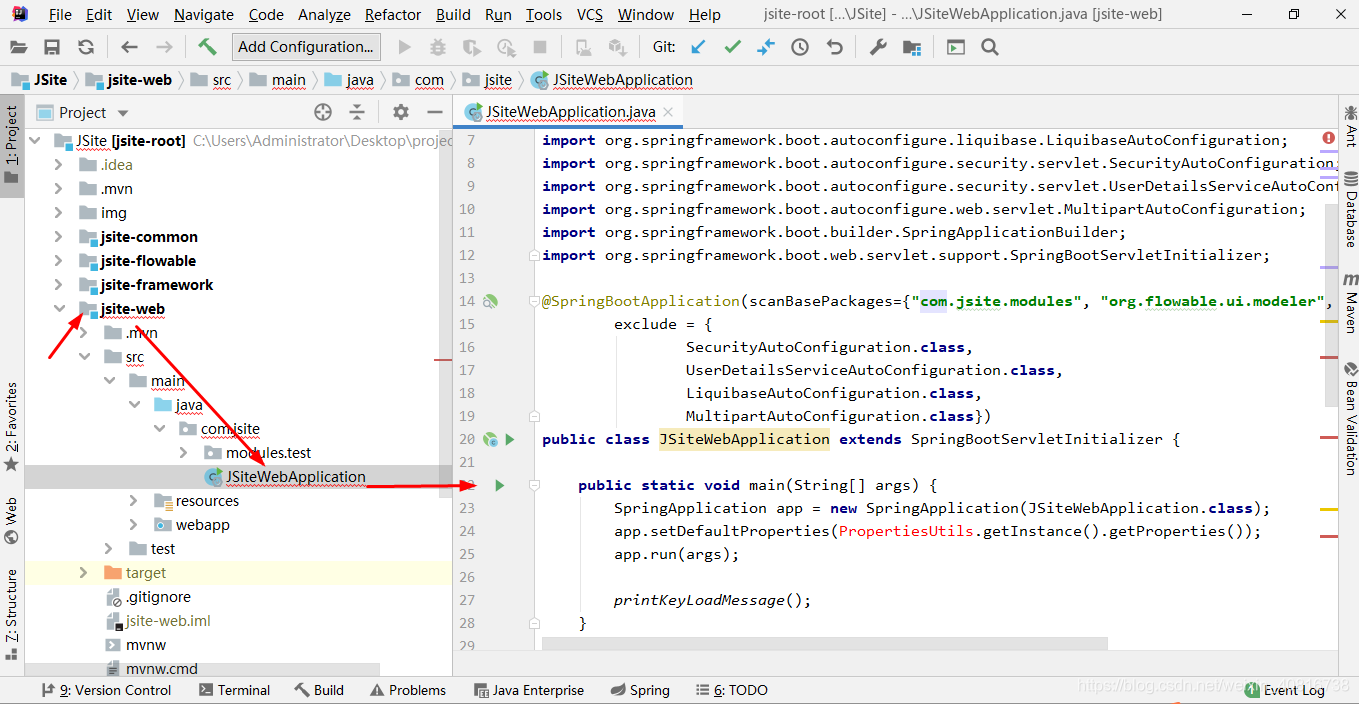Update project using the blue Git arrow

click(x=698, y=47)
